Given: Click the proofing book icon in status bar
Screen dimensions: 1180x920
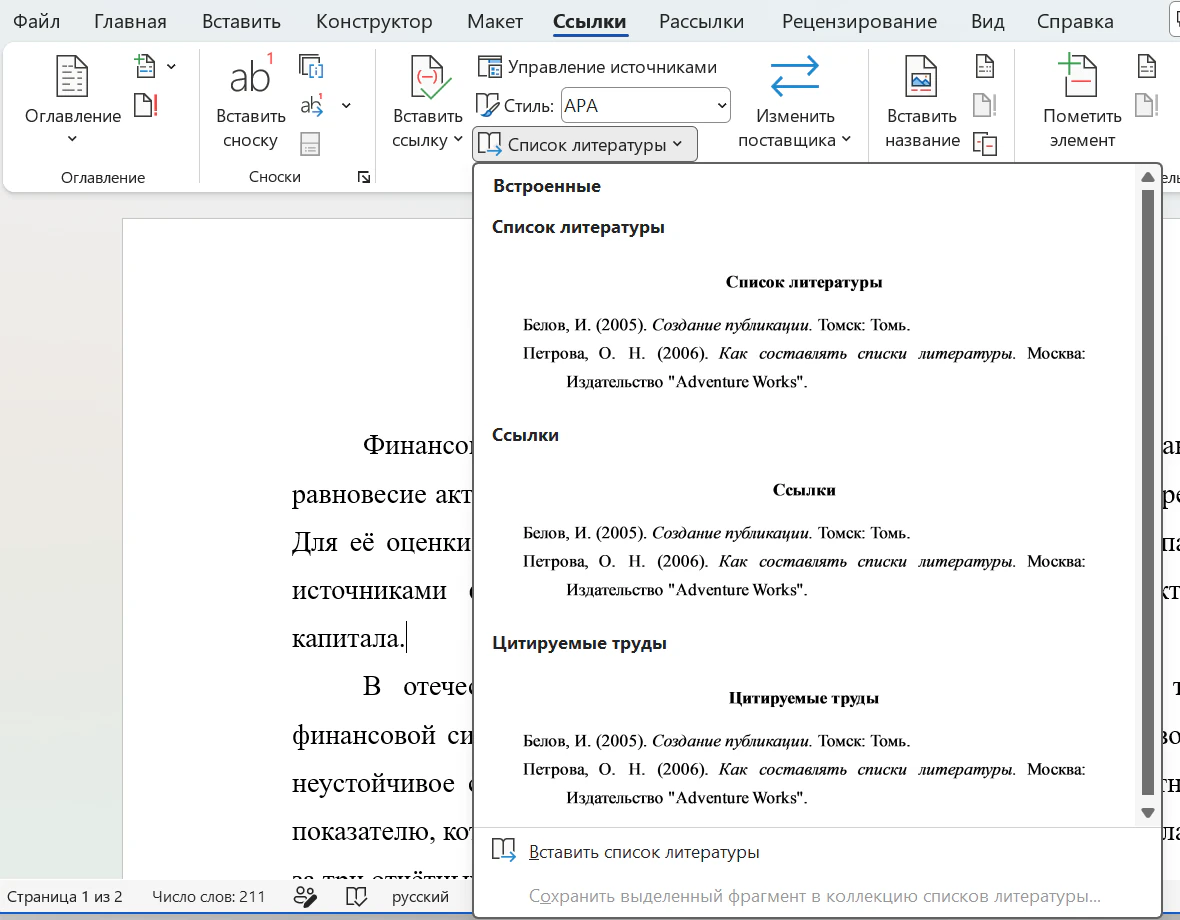Looking at the screenshot, I should pos(356,897).
